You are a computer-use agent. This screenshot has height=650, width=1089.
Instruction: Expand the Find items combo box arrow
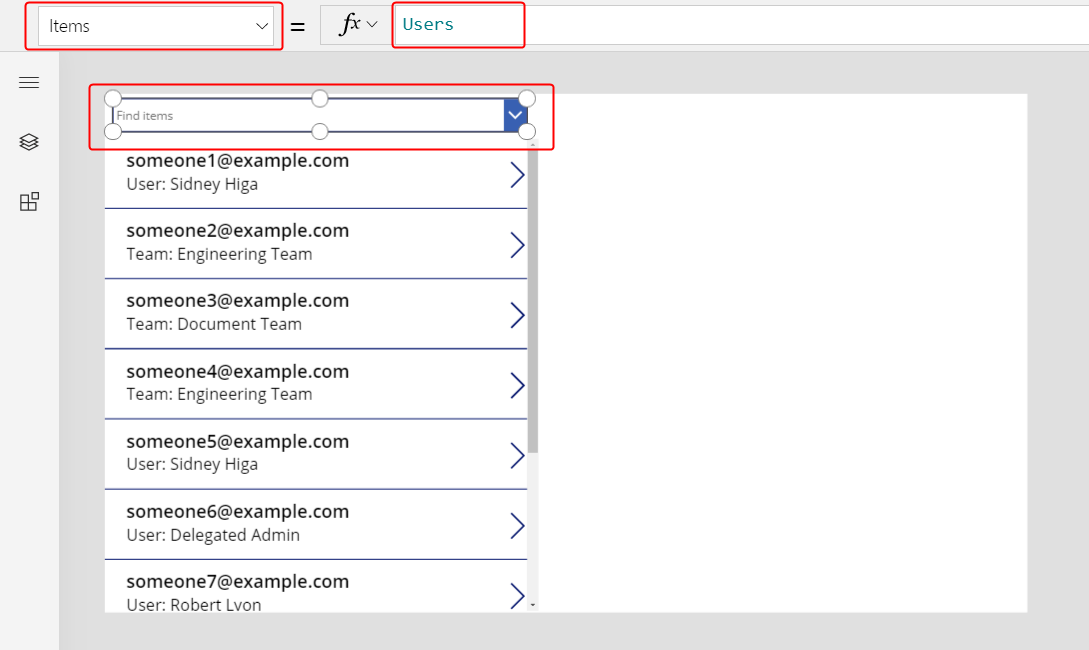[x=515, y=115]
